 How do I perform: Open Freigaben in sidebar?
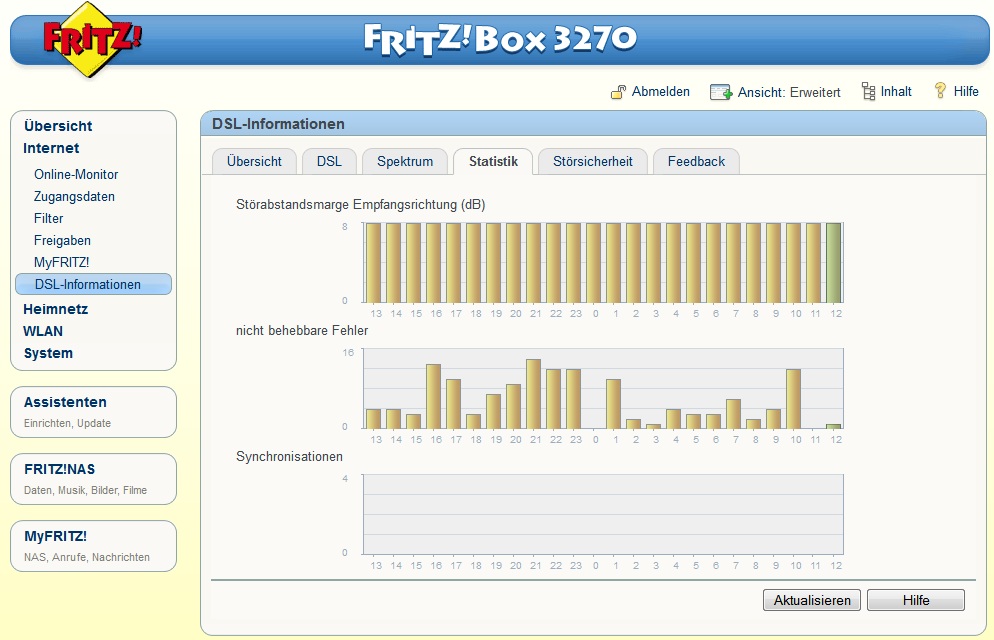click(x=62, y=241)
